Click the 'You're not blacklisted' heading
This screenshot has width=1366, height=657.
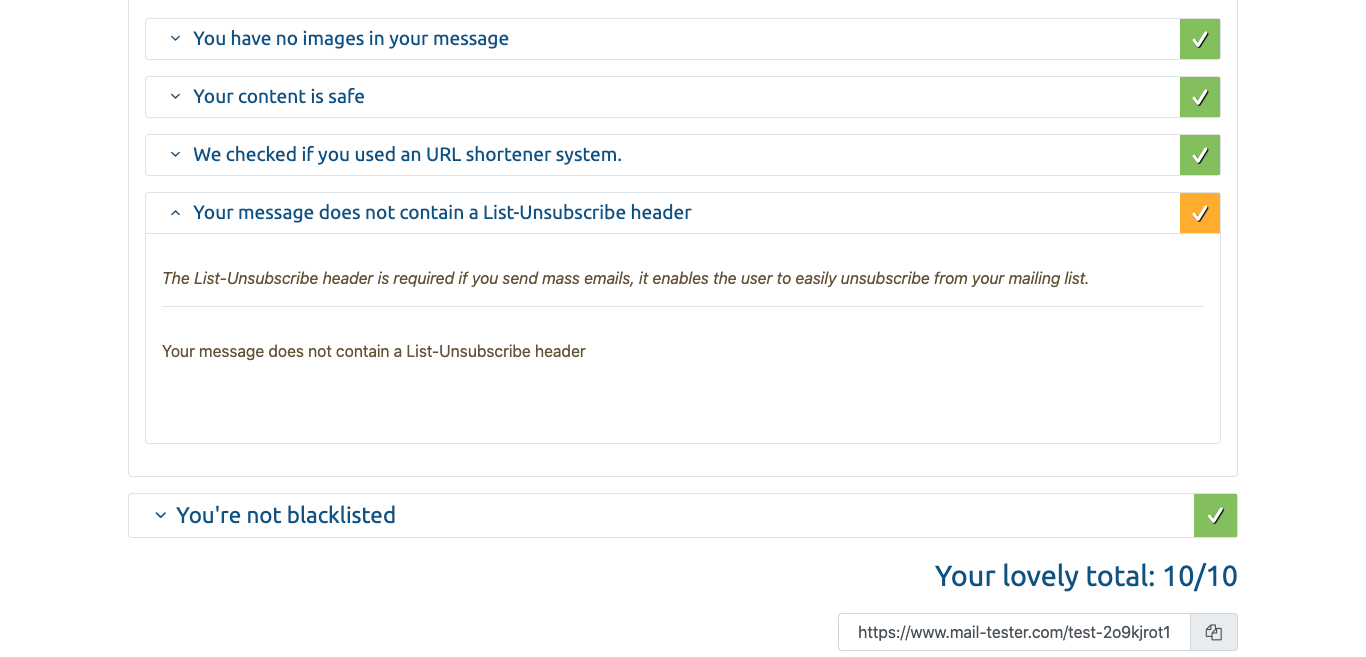[286, 516]
